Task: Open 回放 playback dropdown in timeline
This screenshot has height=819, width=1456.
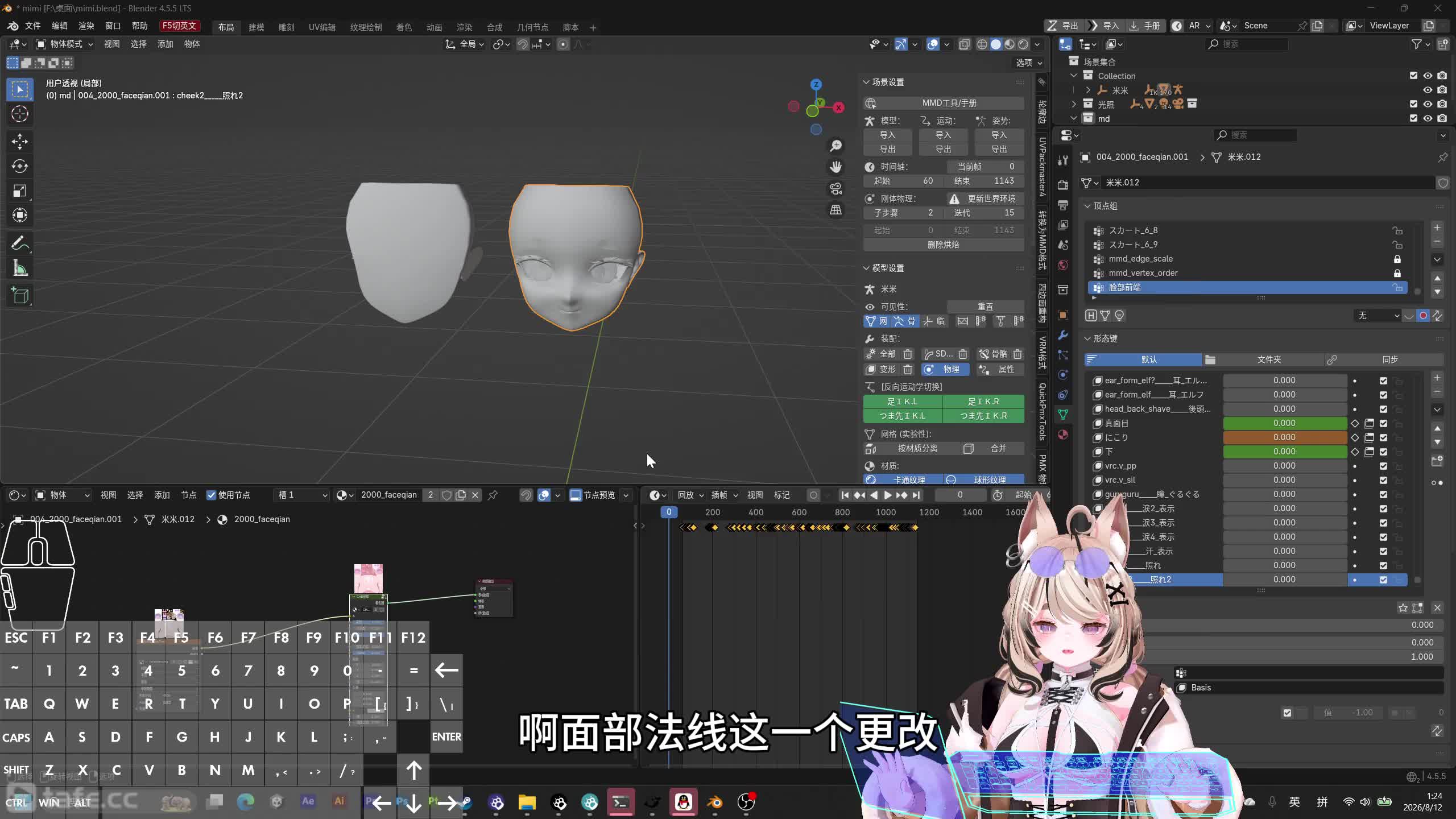Action: click(x=690, y=495)
